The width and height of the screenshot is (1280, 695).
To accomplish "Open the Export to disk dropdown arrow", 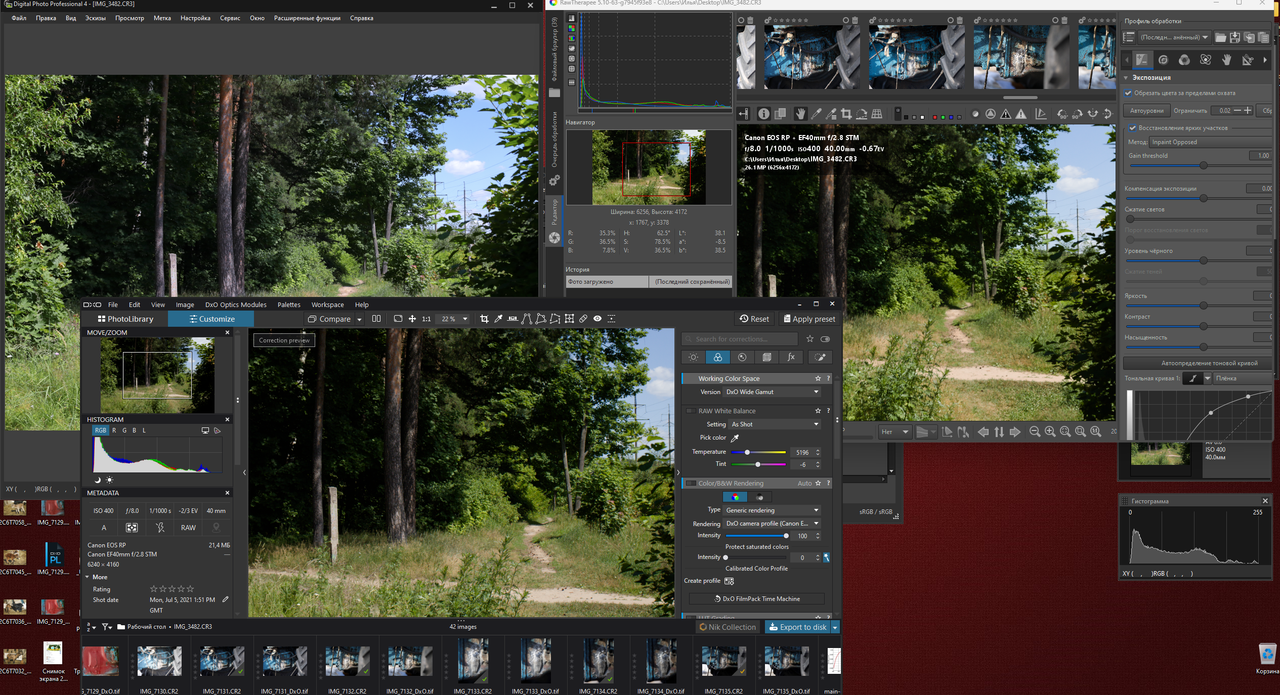I will (835, 627).
